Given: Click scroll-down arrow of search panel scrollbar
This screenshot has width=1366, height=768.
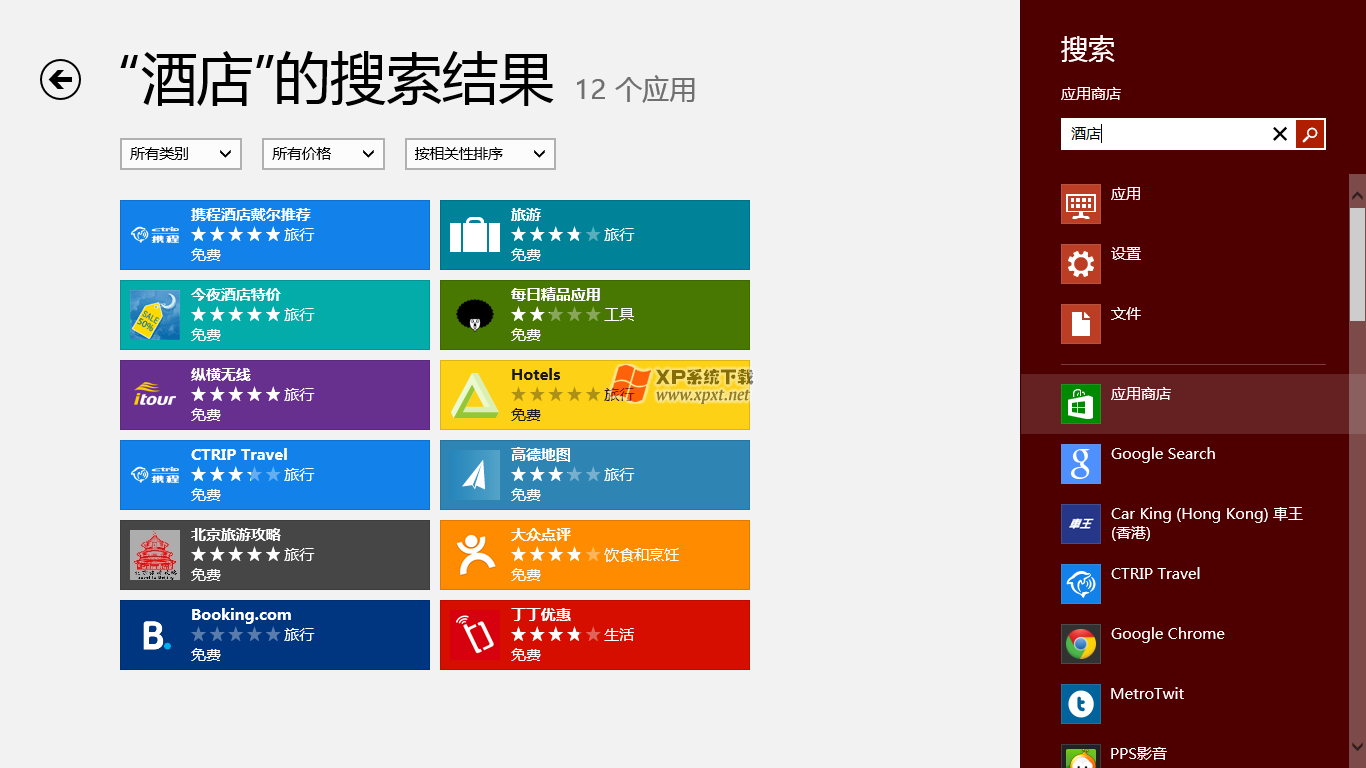Looking at the screenshot, I should point(1357,745).
